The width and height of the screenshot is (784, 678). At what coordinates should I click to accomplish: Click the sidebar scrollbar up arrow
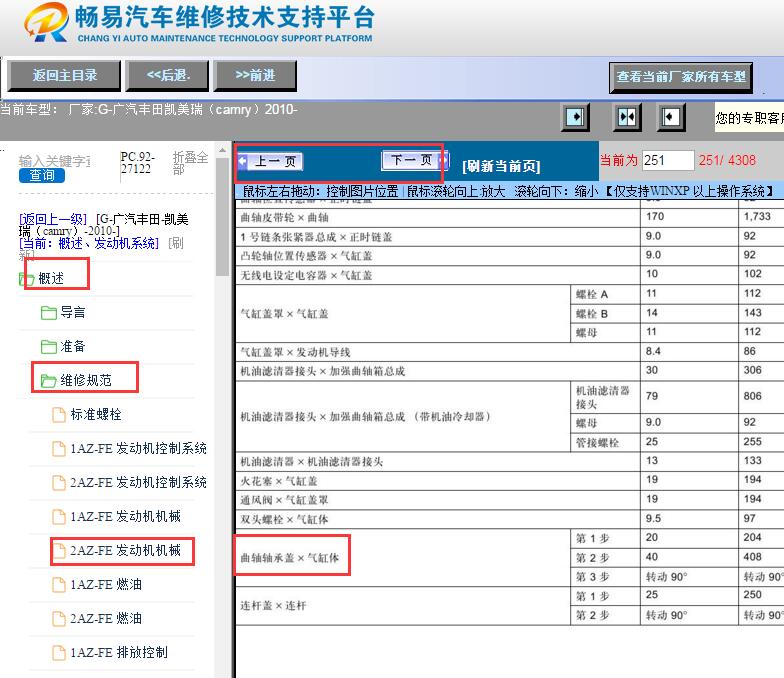[222, 150]
